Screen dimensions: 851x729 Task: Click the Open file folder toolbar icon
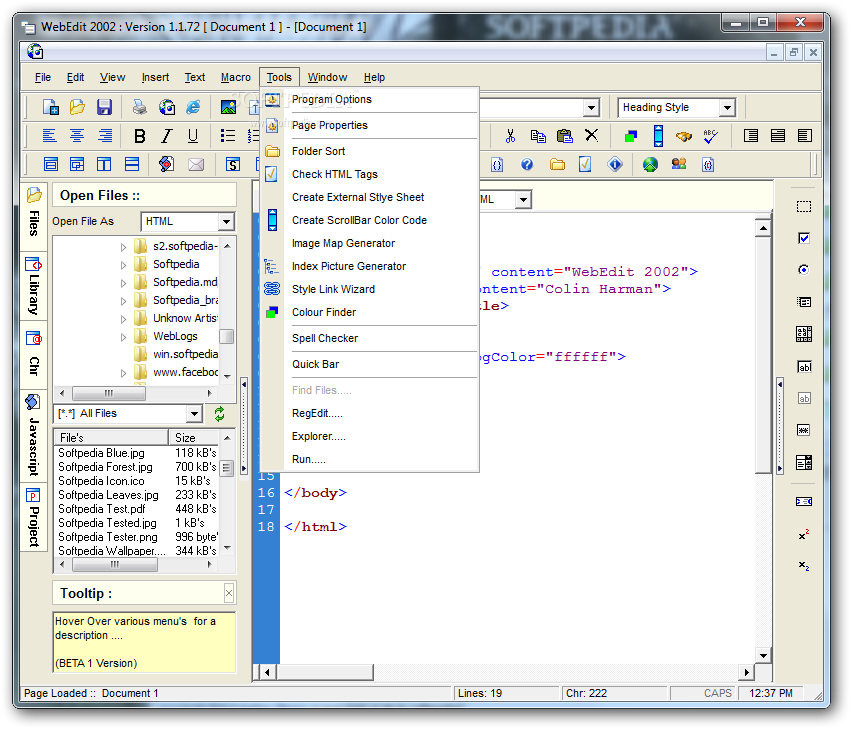click(77, 107)
